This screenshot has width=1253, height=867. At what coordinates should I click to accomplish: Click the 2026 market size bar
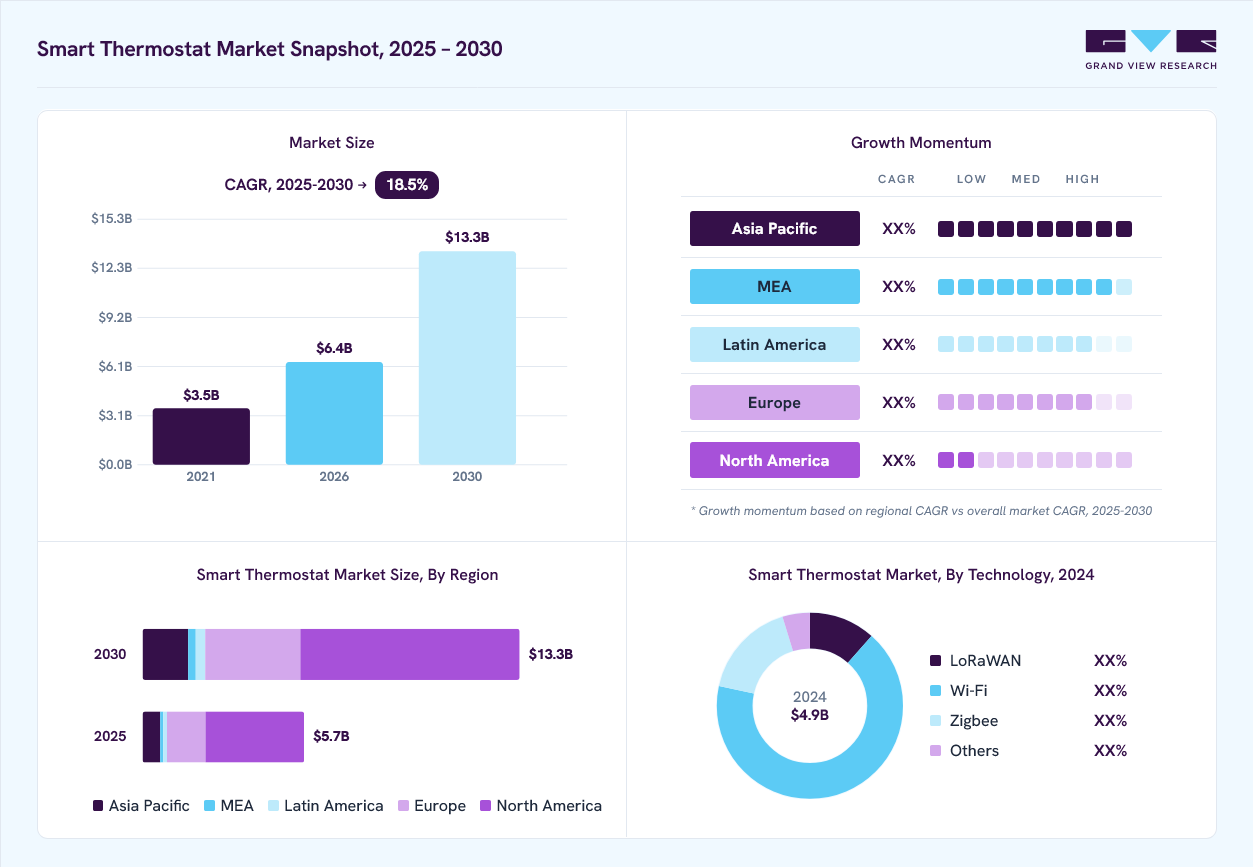coord(334,413)
